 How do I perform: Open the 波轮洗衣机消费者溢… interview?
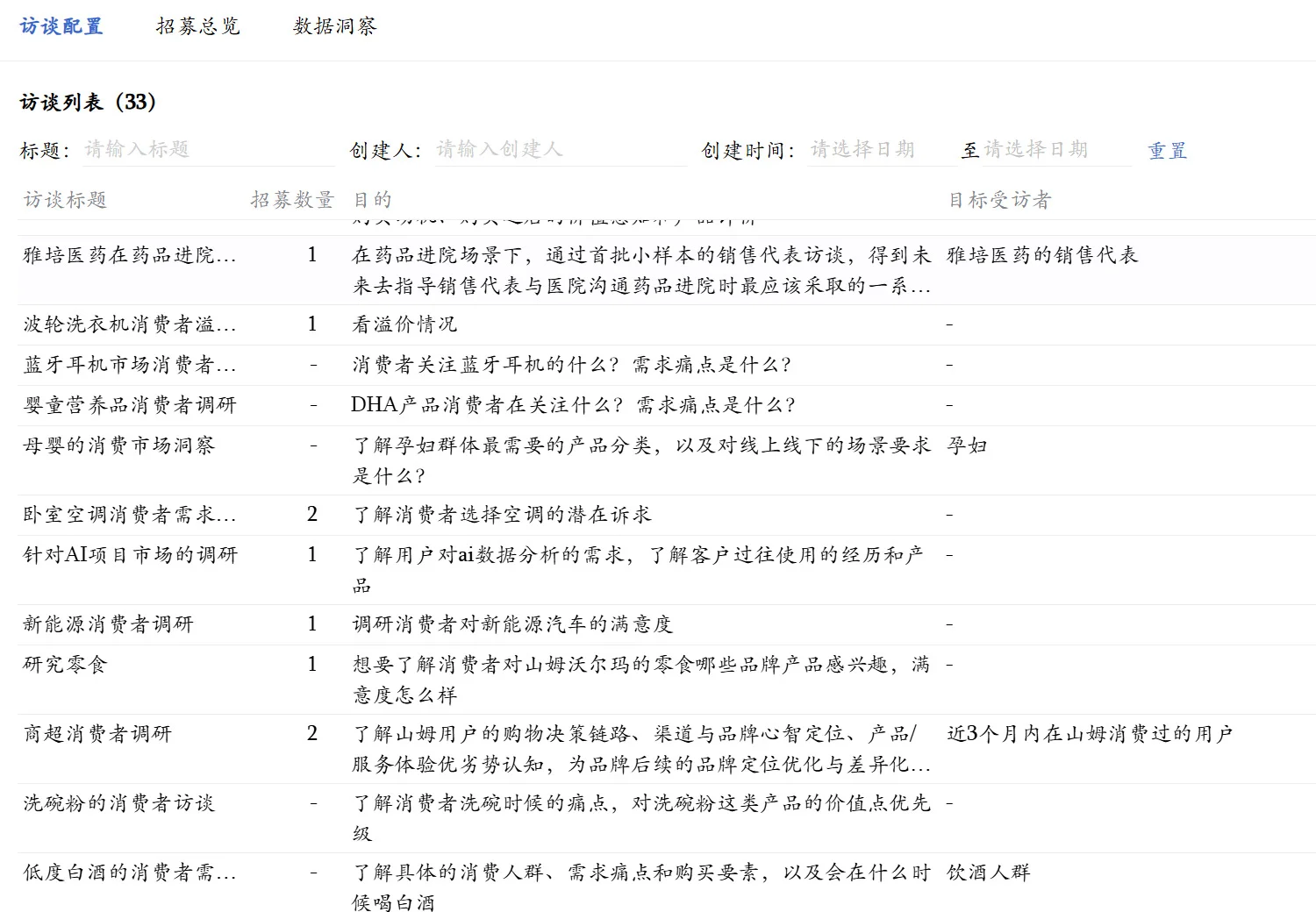tap(130, 324)
